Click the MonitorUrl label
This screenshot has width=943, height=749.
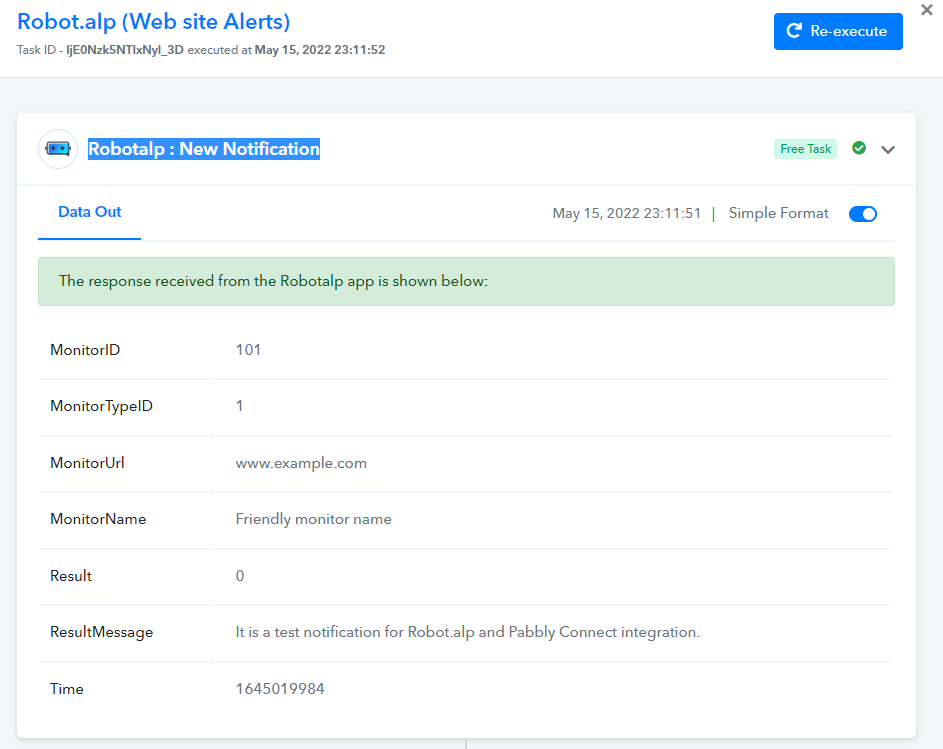click(x=87, y=463)
